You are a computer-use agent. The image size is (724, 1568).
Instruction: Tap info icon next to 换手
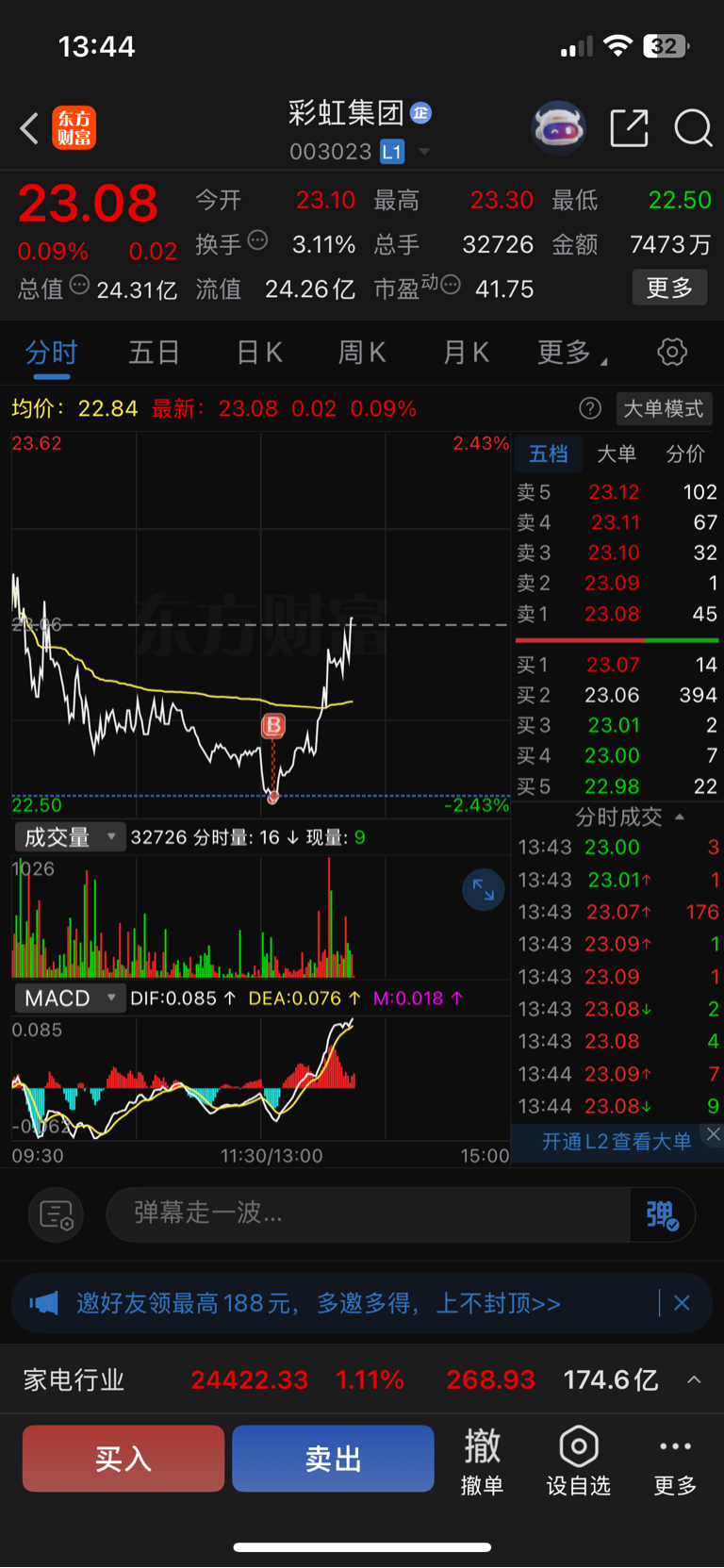pyautogui.click(x=257, y=241)
